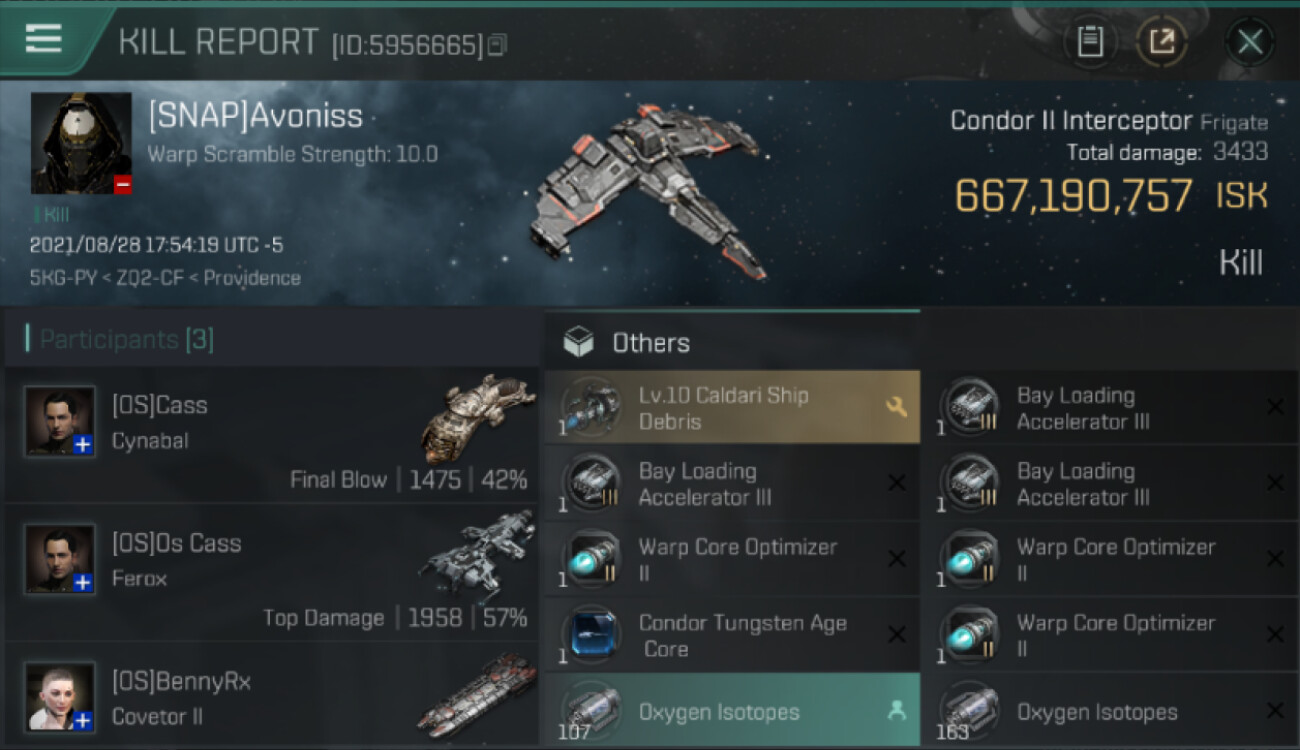Open Cass Cynabal participant entry

point(271,435)
